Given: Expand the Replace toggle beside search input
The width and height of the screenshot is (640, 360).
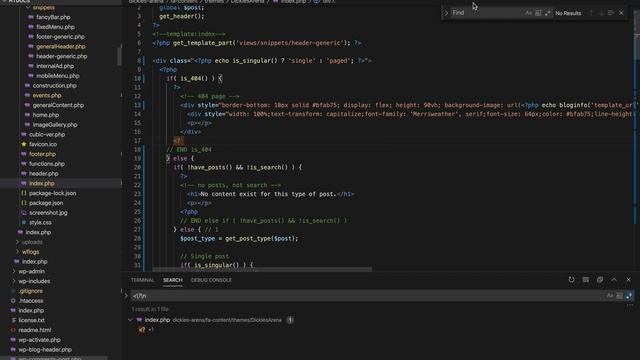Looking at the screenshot, I should (x=126, y=296).
